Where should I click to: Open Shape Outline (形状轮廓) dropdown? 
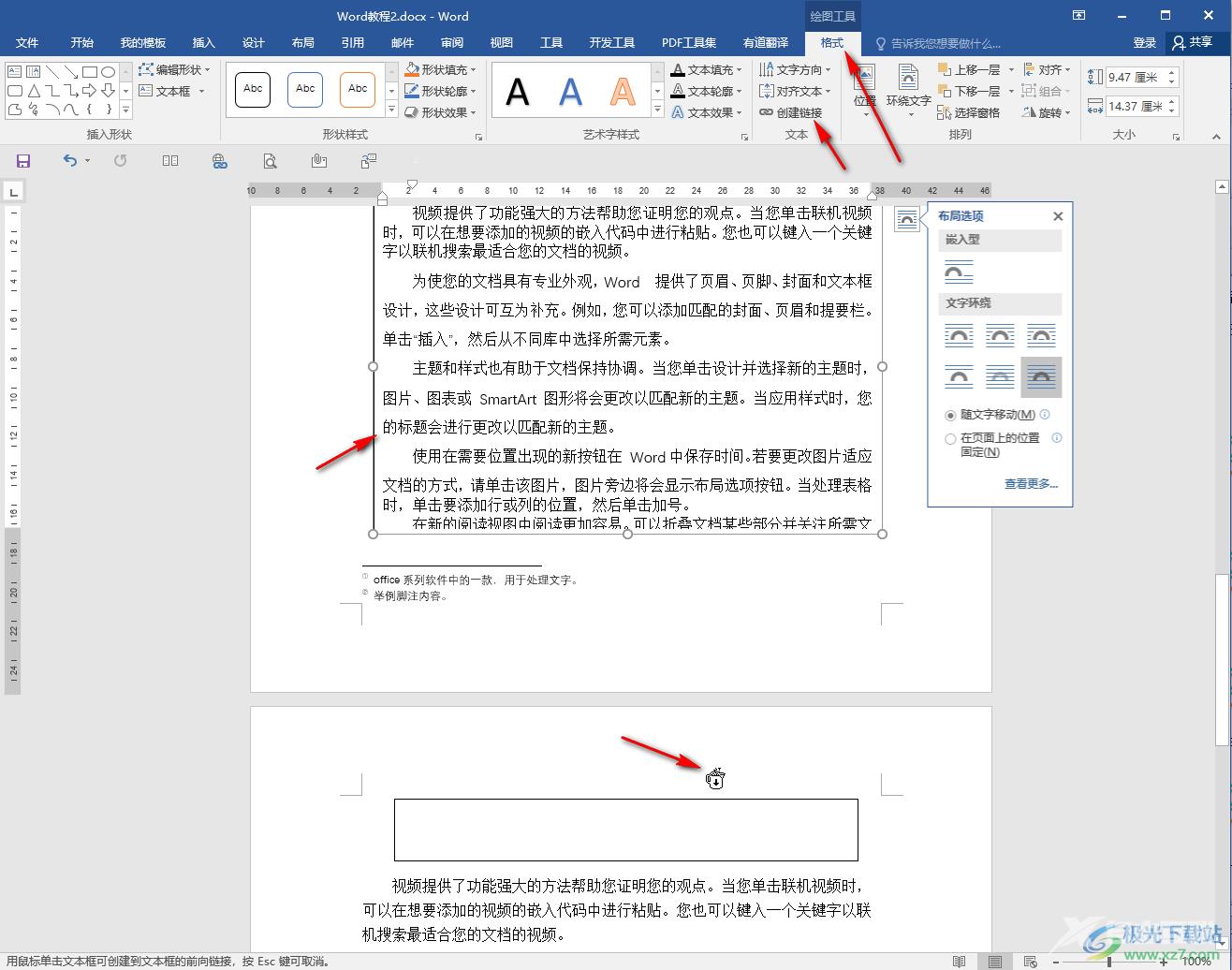point(441,91)
